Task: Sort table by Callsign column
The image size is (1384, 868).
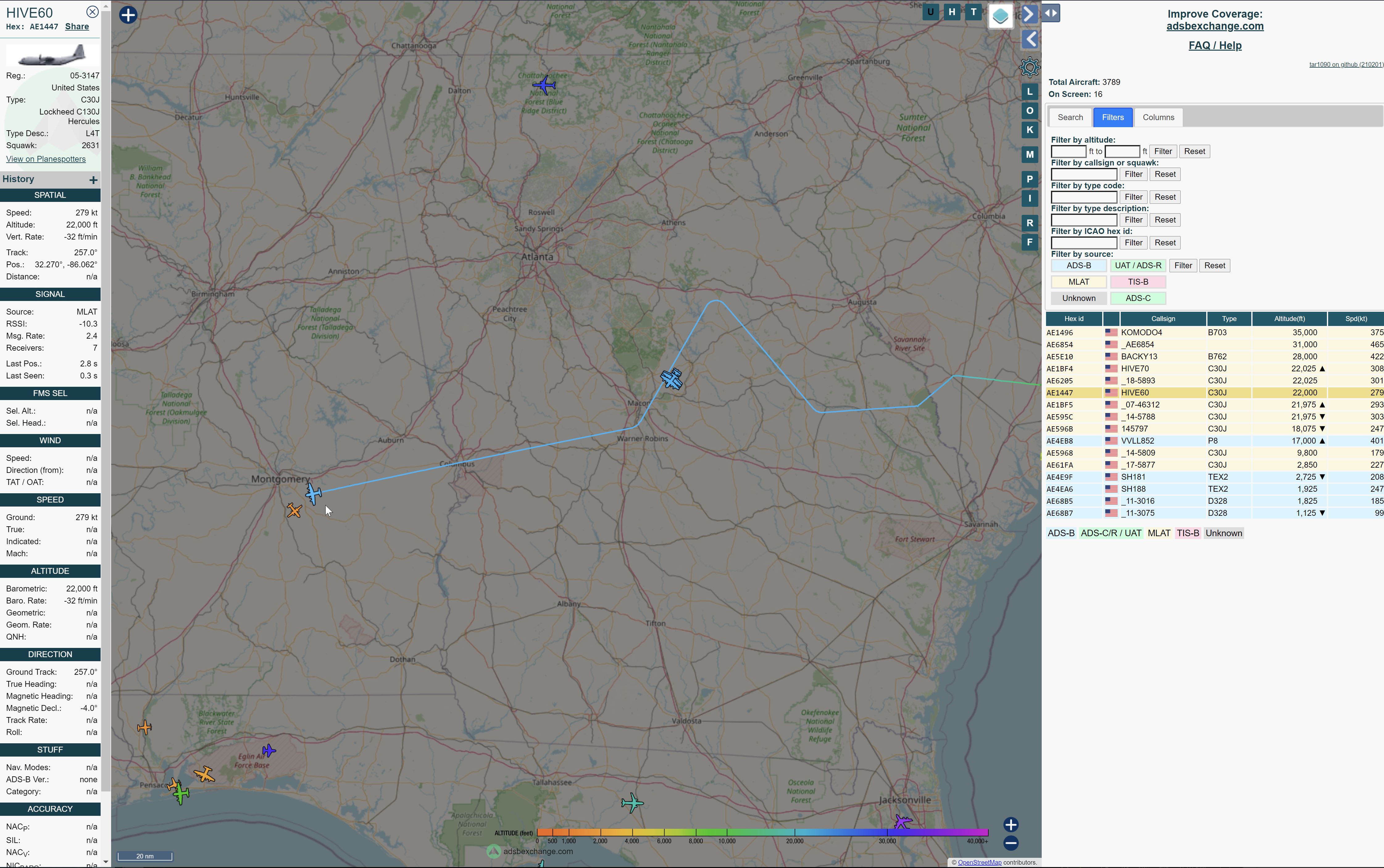Action: point(1162,319)
